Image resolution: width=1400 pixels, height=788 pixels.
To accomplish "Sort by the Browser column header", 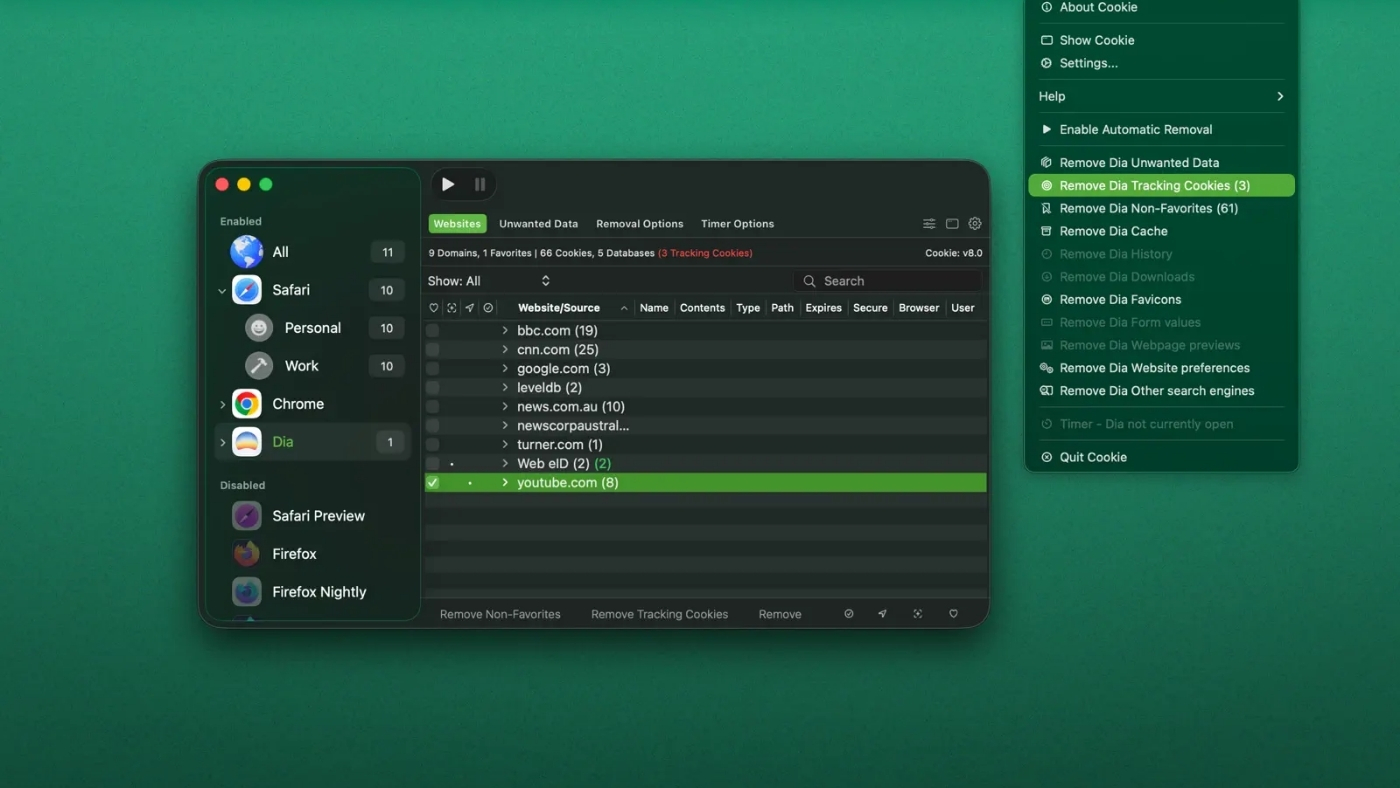I will pos(919,308).
